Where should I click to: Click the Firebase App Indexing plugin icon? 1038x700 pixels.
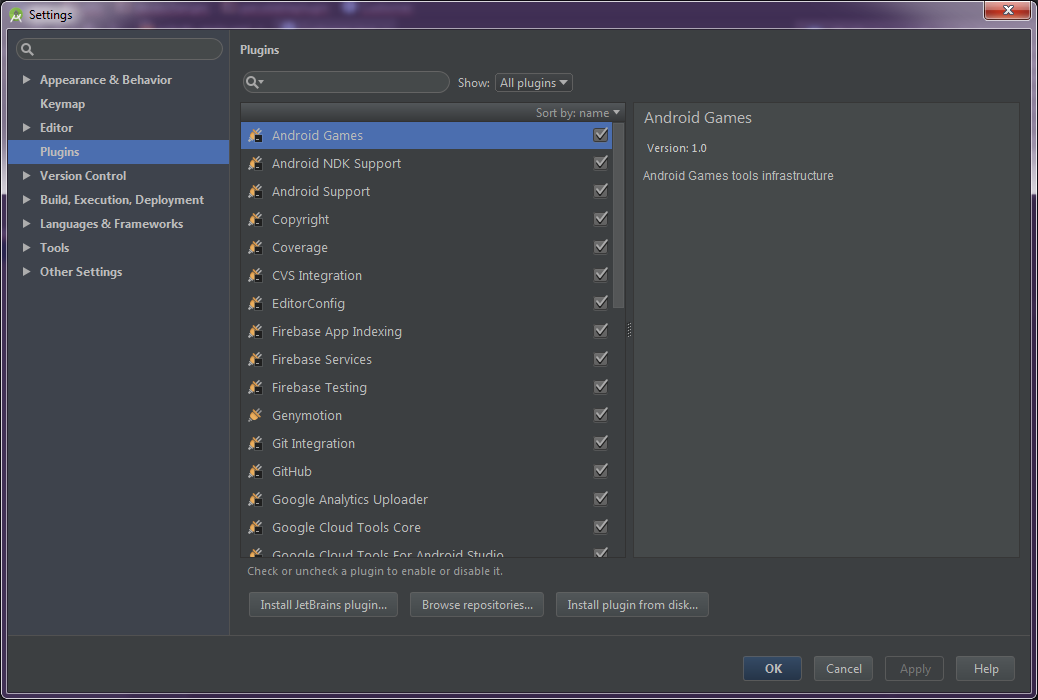[256, 331]
